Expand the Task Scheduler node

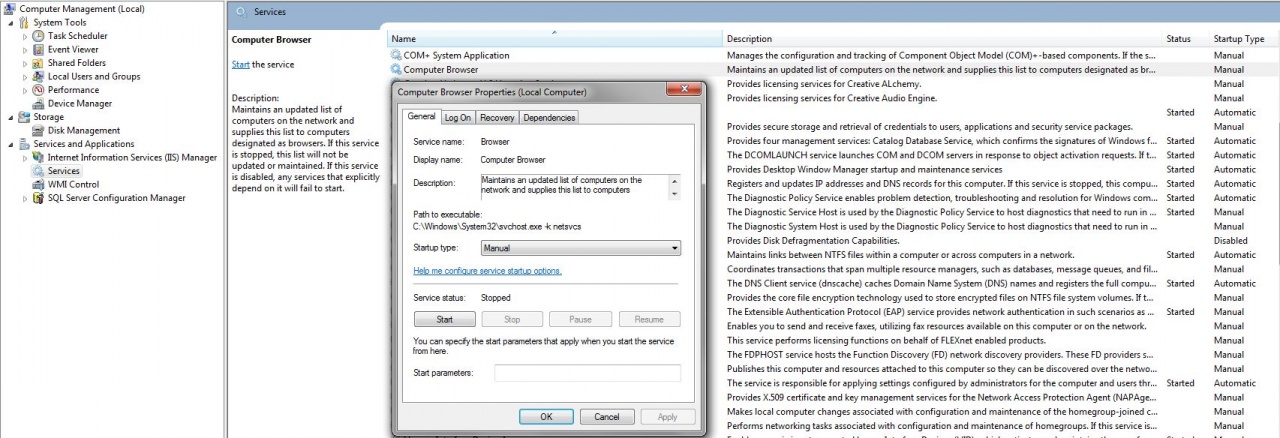point(25,36)
